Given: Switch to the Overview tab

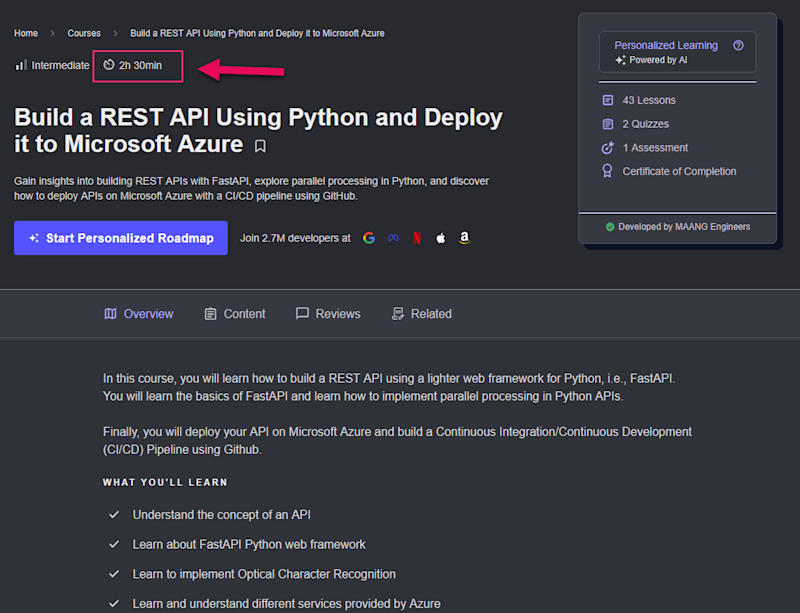Looking at the screenshot, I should pyautogui.click(x=139, y=314).
